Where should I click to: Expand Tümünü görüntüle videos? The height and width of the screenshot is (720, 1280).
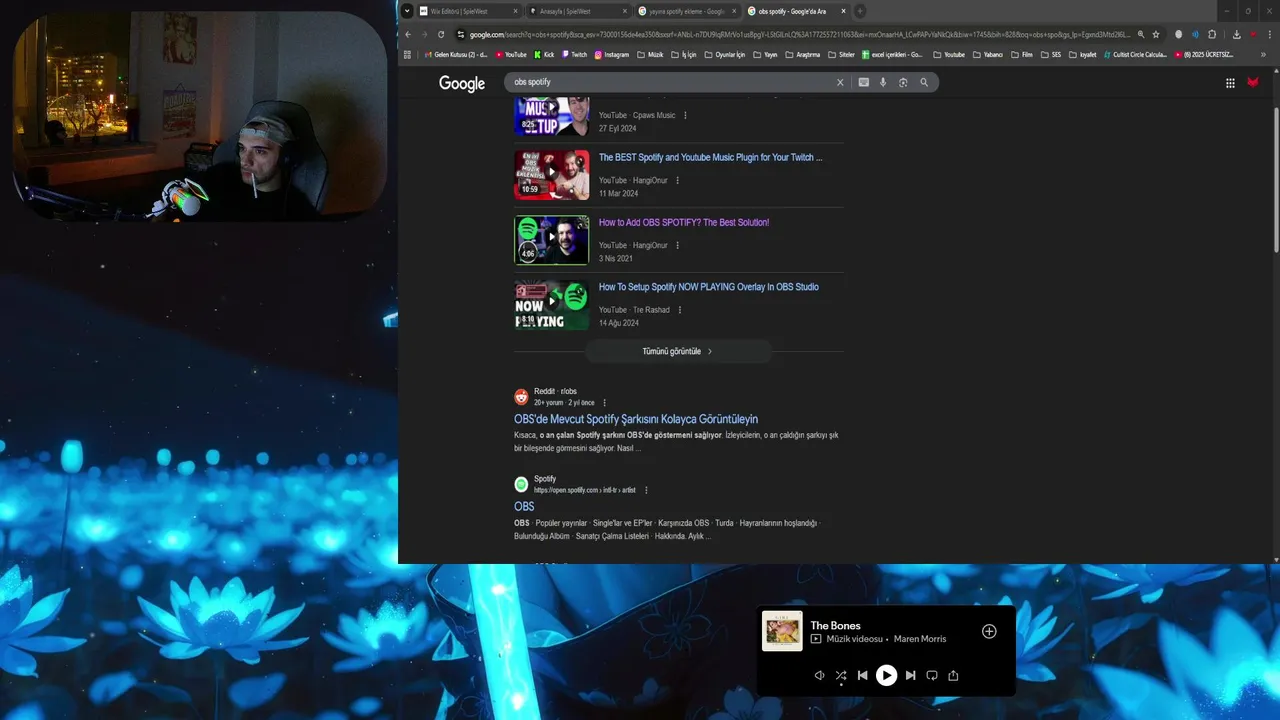point(678,352)
